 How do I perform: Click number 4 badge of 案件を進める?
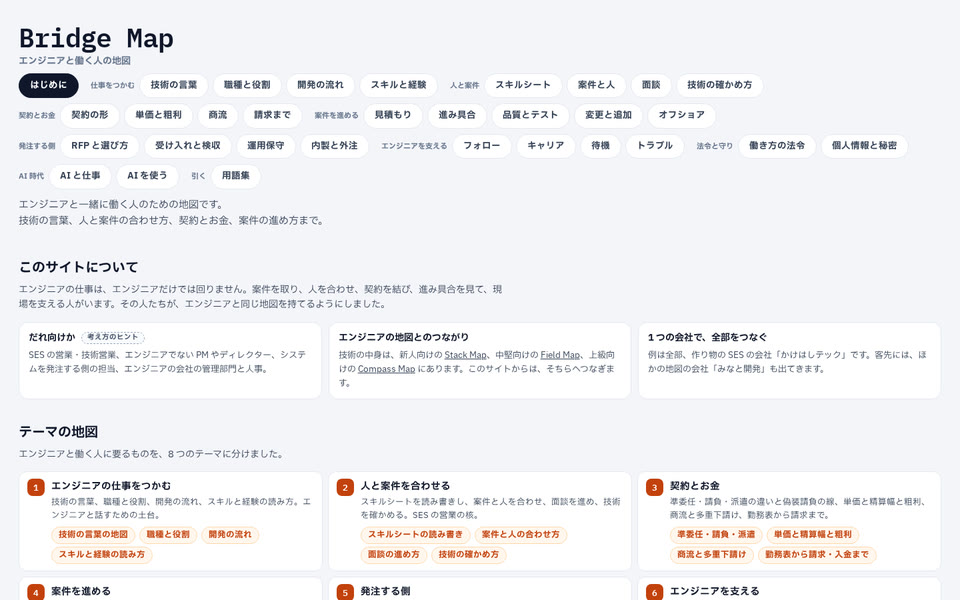(x=36, y=593)
